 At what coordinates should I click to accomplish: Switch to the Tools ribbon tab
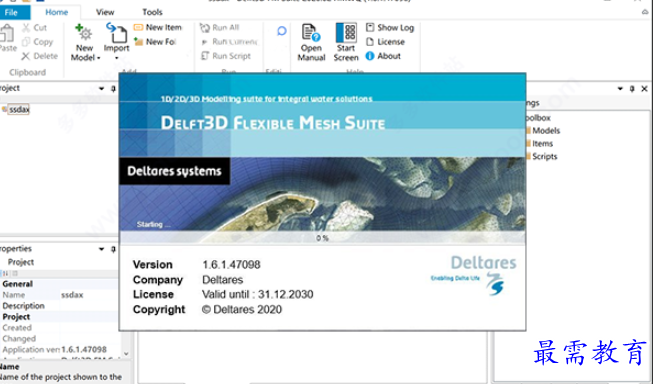[152, 13]
